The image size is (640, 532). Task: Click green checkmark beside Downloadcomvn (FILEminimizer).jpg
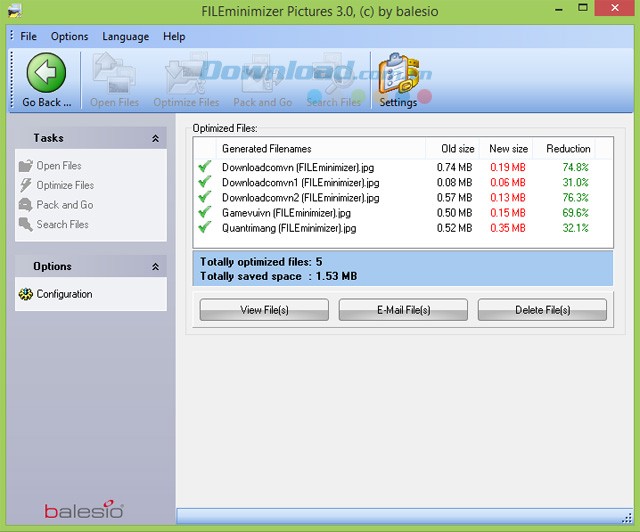point(204,167)
